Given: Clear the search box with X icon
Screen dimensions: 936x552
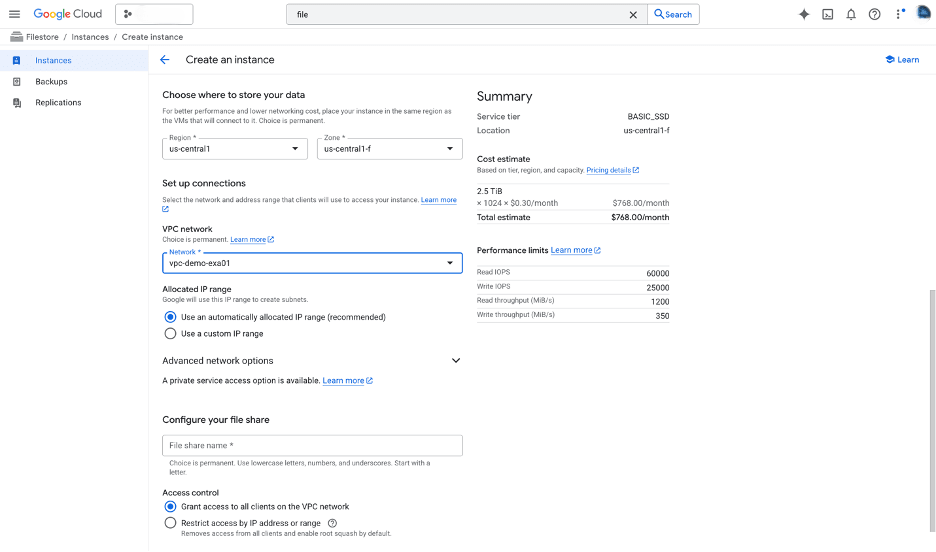Looking at the screenshot, I should tap(633, 14).
